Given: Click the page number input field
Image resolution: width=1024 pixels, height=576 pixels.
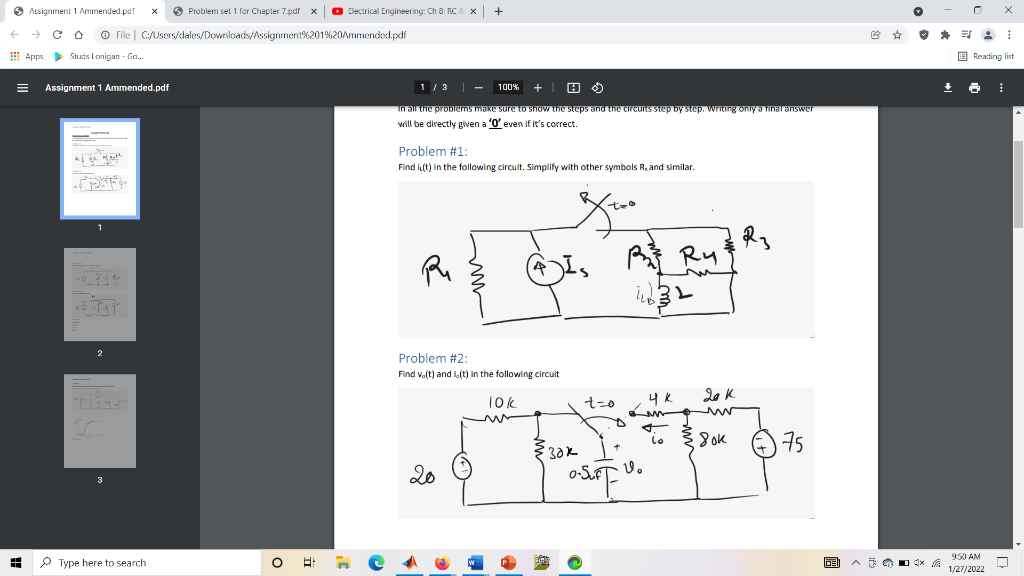Looking at the screenshot, I should tap(421, 87).
